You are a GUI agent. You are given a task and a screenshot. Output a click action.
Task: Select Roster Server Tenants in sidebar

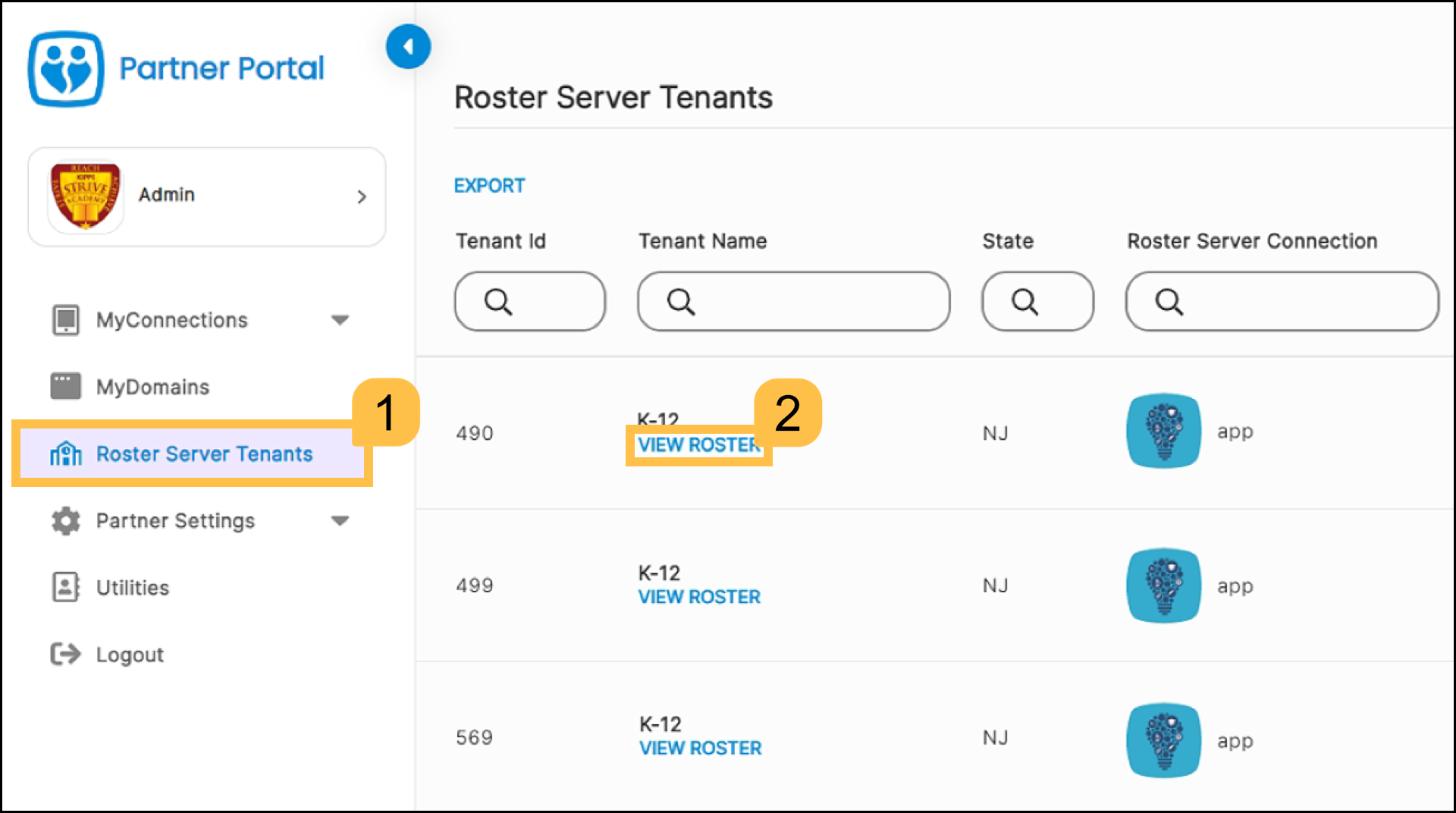coord(203,454)
